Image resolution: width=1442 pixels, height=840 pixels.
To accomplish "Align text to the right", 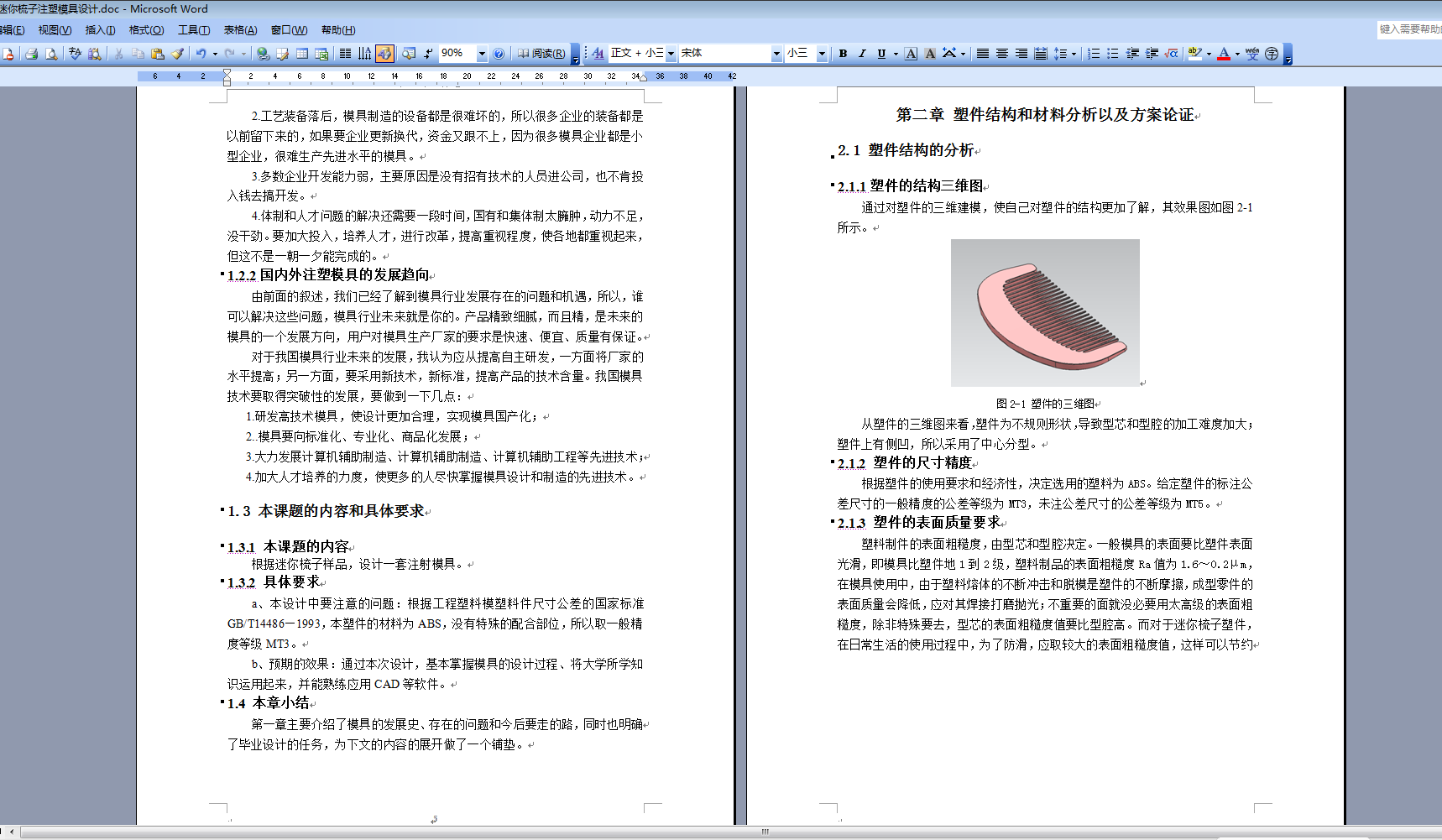I will [1021, 54].
